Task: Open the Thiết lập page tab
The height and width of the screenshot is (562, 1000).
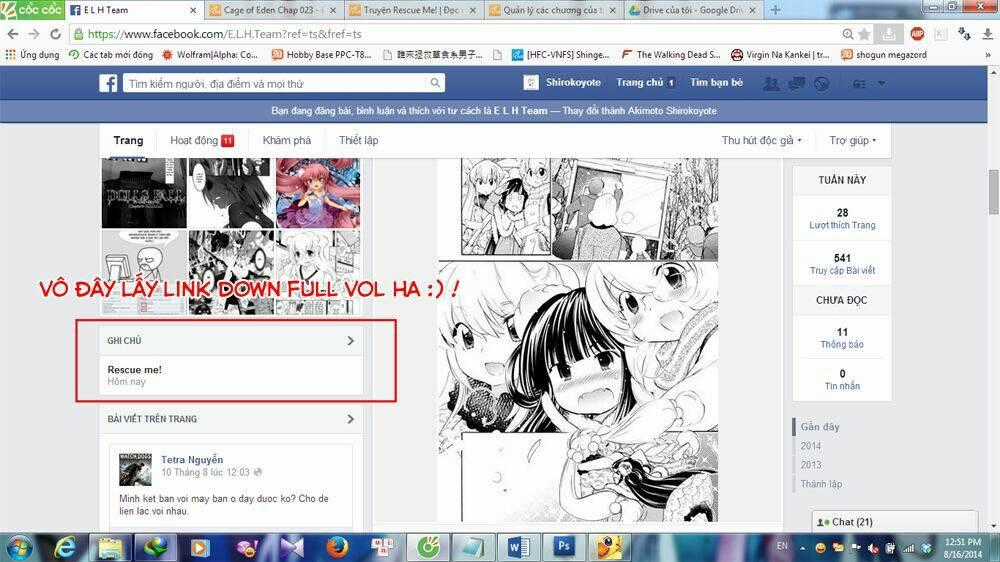Action: pyautogui.click(x=358, y=141)
